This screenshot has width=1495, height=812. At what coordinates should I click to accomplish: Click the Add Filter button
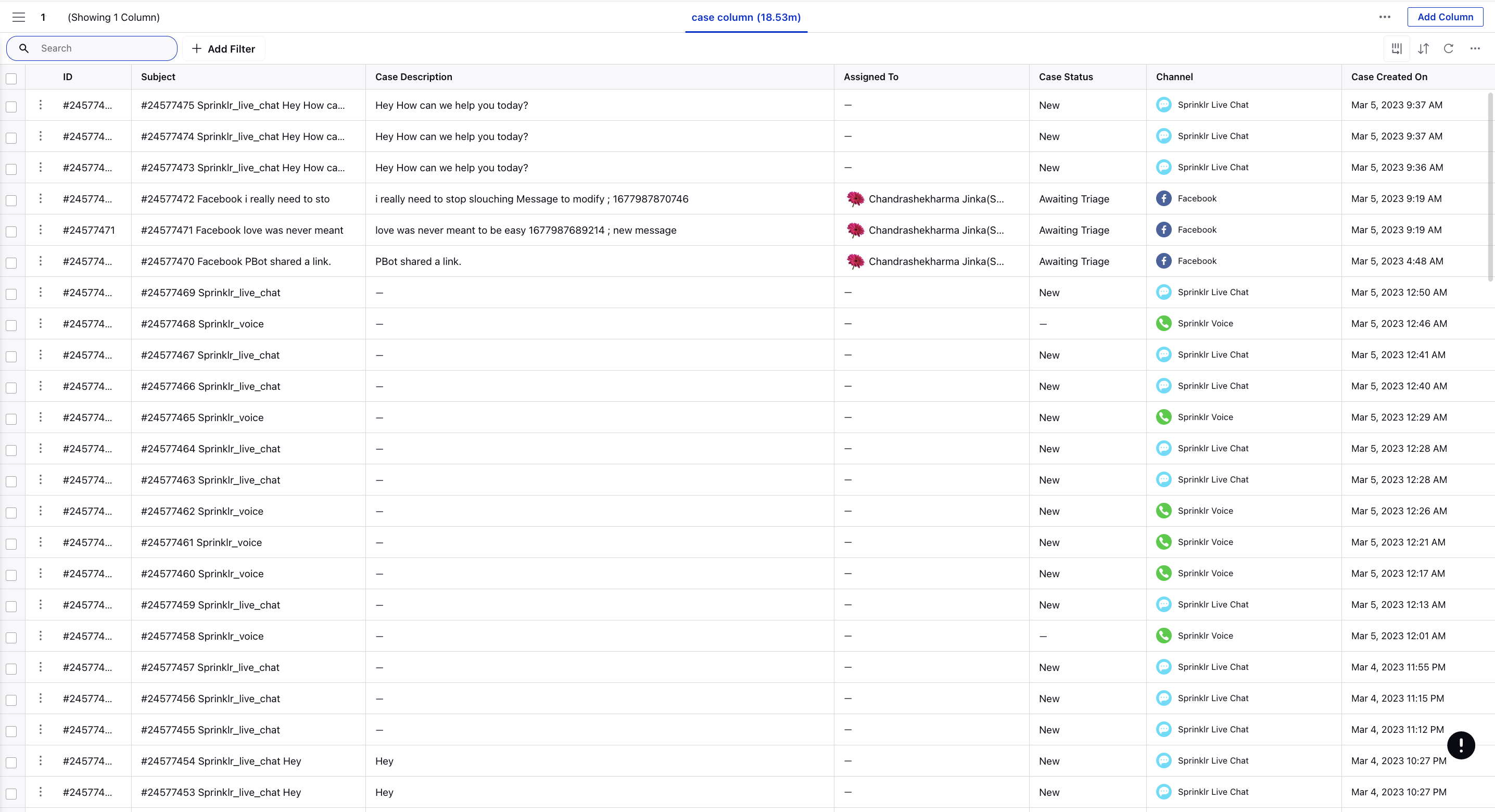tap(223, 49)
